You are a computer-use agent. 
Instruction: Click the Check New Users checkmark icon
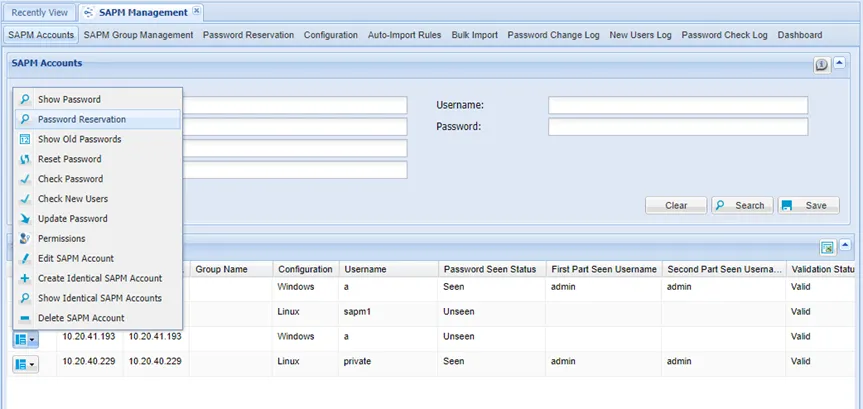(x=25, y=199)
